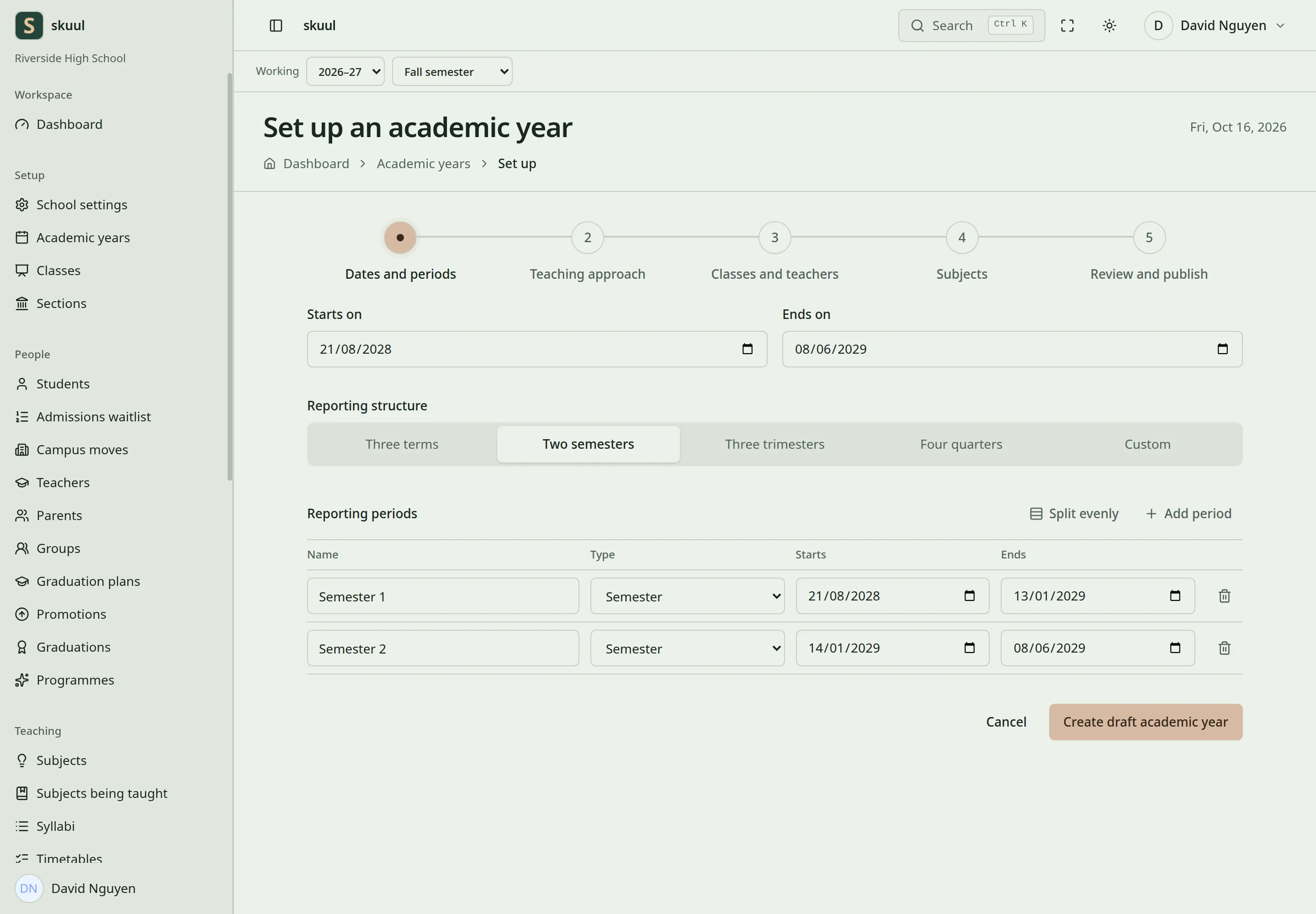Delete the Semester 2 period
Viewport: 1316px width, 914px height.
1224,648
